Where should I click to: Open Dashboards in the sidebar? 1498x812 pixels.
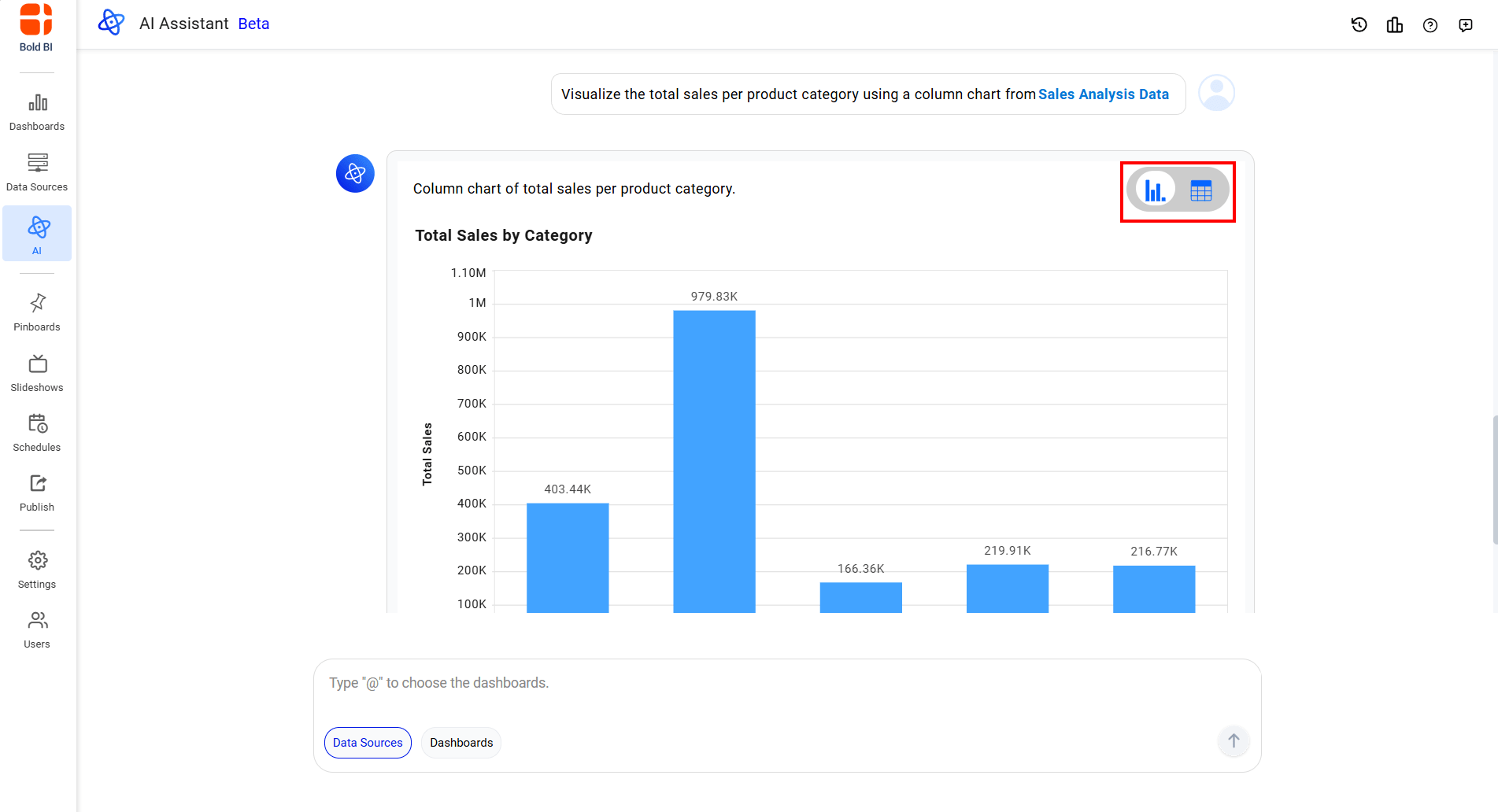point(37,112)
